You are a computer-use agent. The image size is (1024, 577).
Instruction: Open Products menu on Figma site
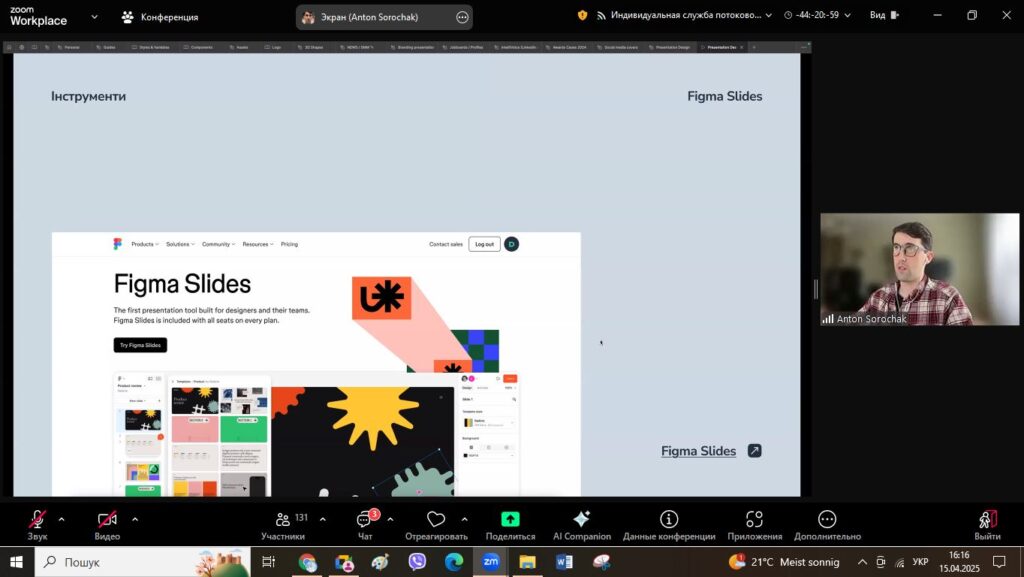(145, 244)
